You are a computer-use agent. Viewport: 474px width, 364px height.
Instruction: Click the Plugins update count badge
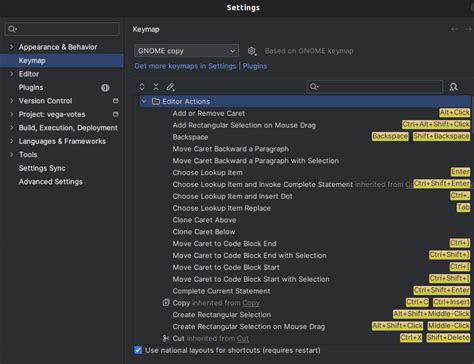(105, 88)
